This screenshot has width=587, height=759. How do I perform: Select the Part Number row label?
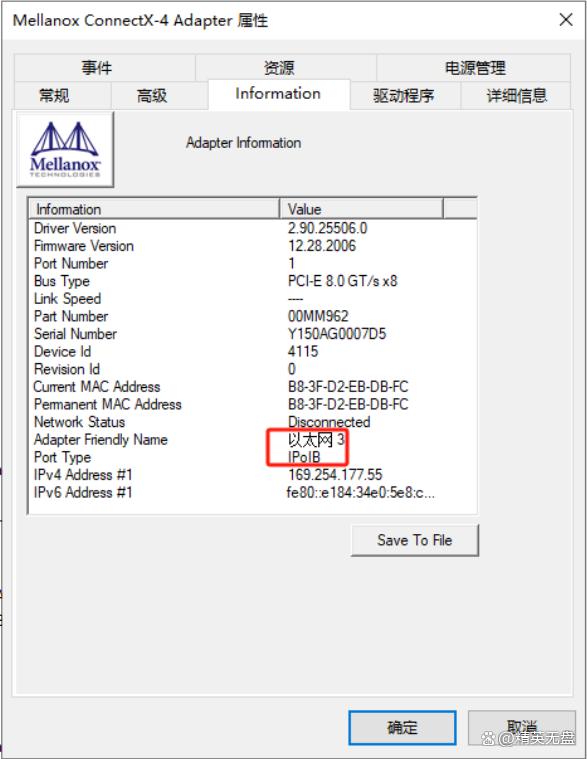71,316
